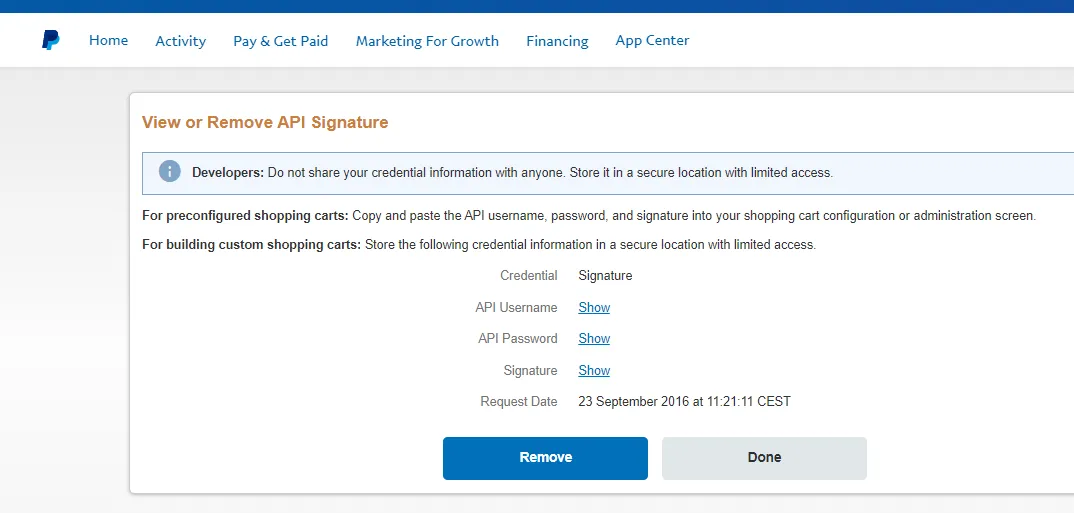
Task: Click the PayPal logo icon
Action: [x=51, y=40]
